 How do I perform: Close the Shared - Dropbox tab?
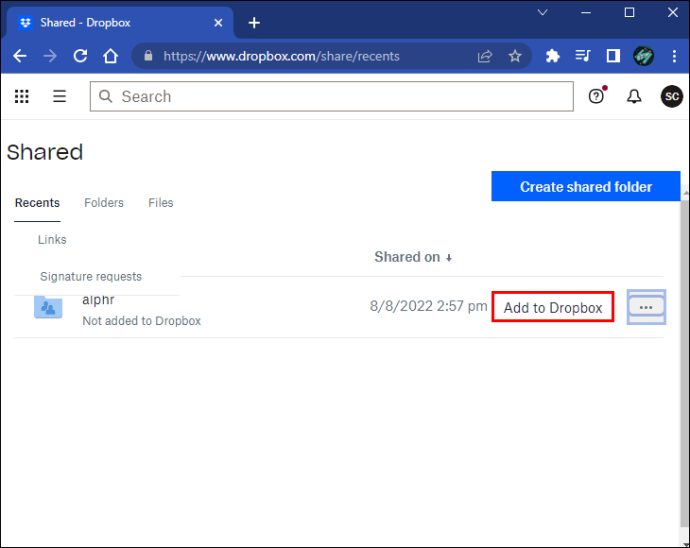pyautogui.click(x=218, y=22)
